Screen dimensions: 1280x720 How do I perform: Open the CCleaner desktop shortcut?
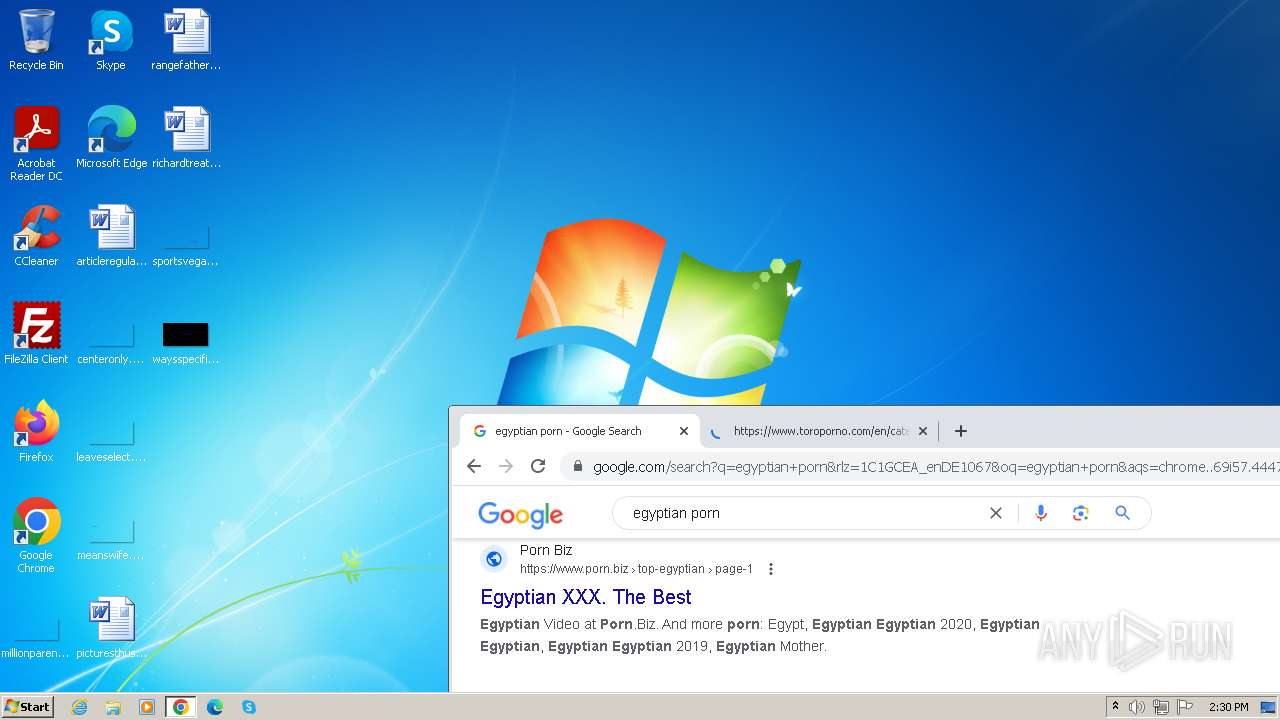point(36,236)
